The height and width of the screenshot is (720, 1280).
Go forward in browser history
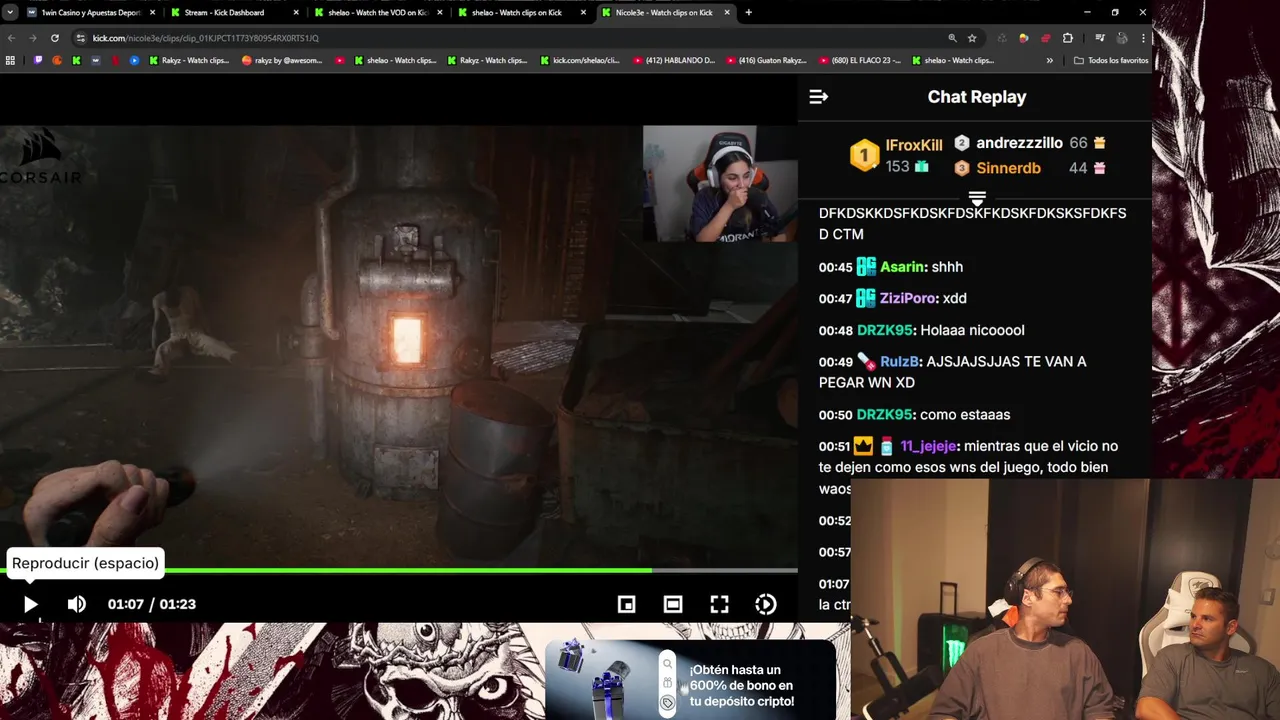point(33,38)
